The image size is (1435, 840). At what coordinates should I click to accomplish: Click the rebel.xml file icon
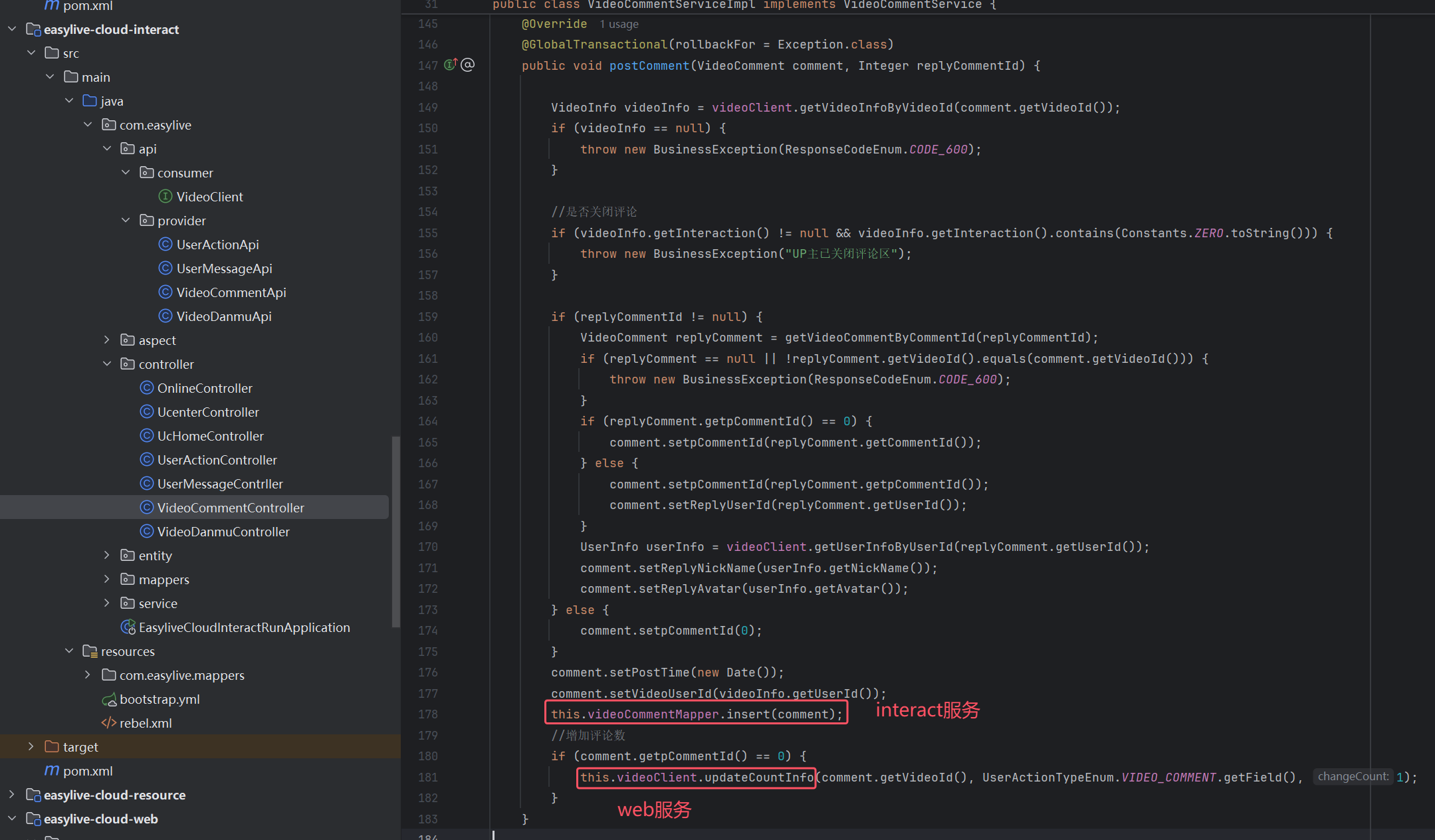click(x=109, y=723)
